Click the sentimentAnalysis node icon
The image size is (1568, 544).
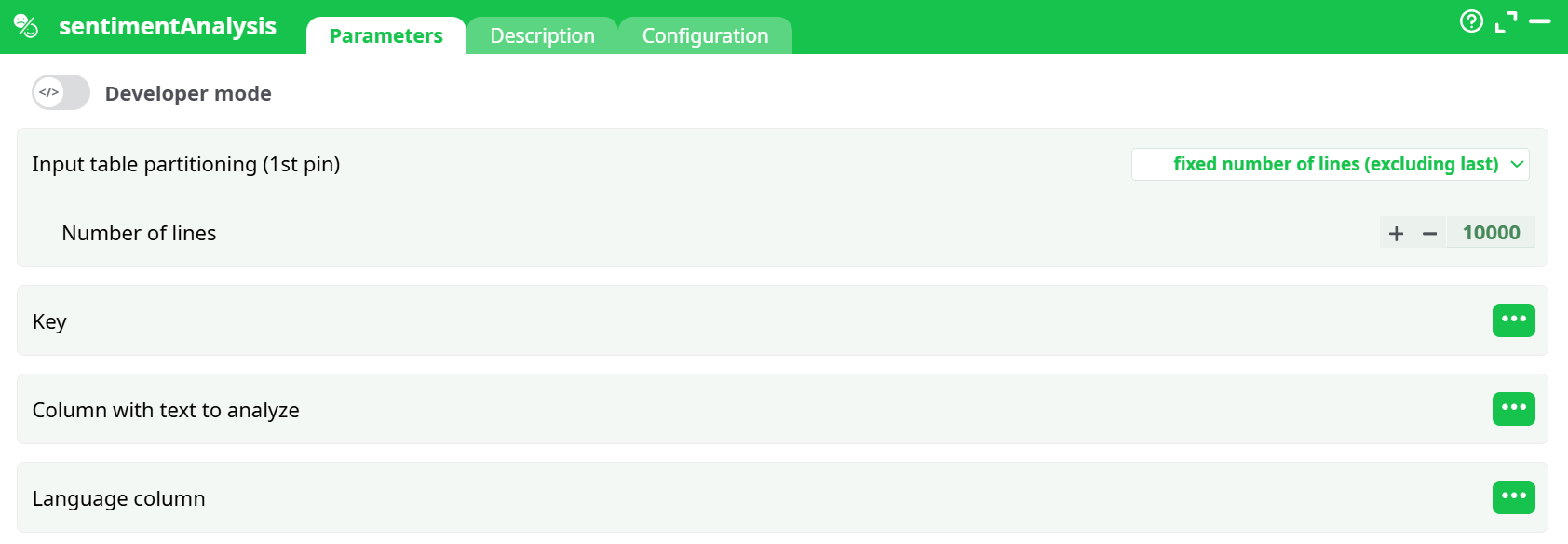click(x=26, y=26)
